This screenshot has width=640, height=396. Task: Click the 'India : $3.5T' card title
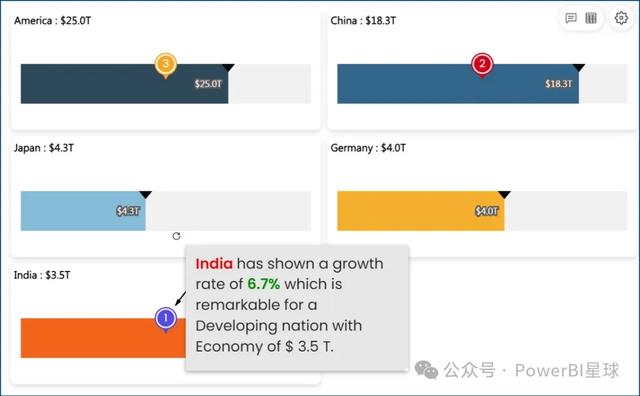tap(42, 275)
